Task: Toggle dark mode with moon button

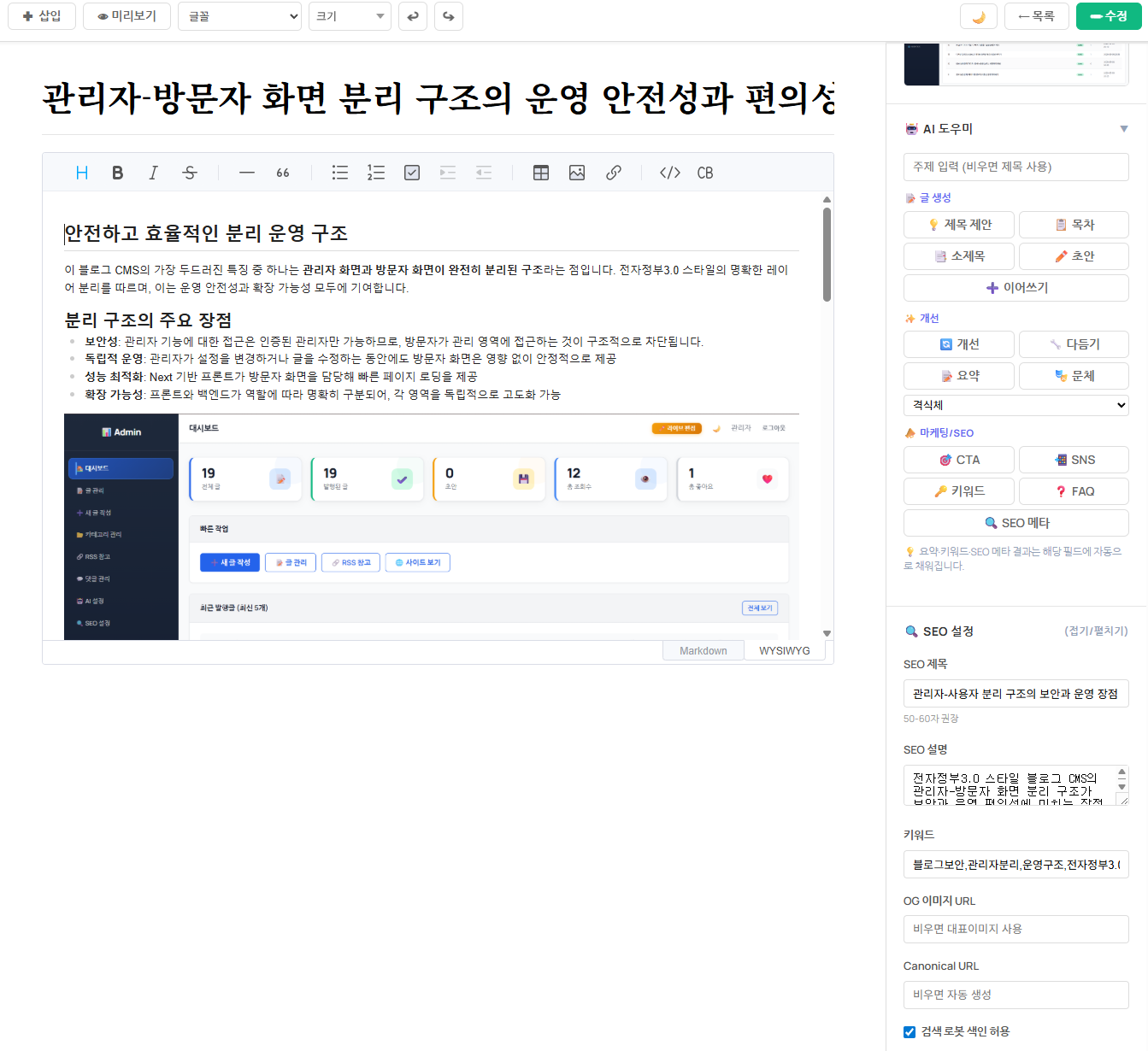Action: point(979,16)
